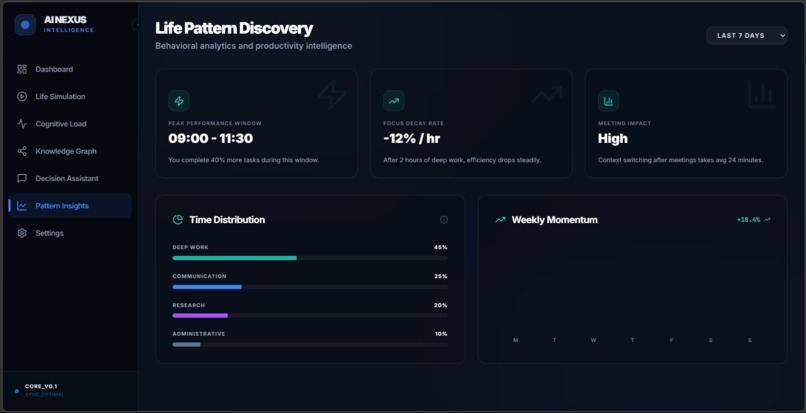Click the Knowledge Graph share icon
Image resolution: width=806 pixels, height=413 pixels.
pyautogui.click(x=22, y=151)
